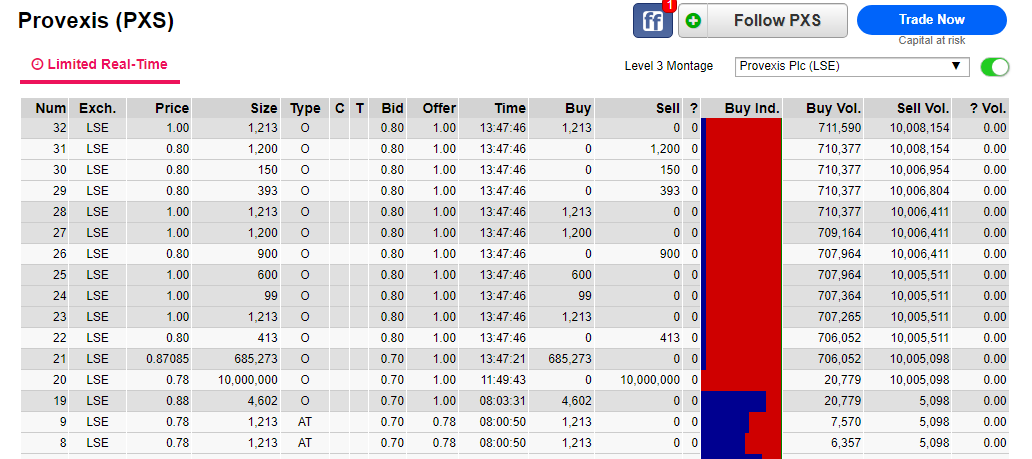Click buy value 600 in trade 25

[581, 275]
